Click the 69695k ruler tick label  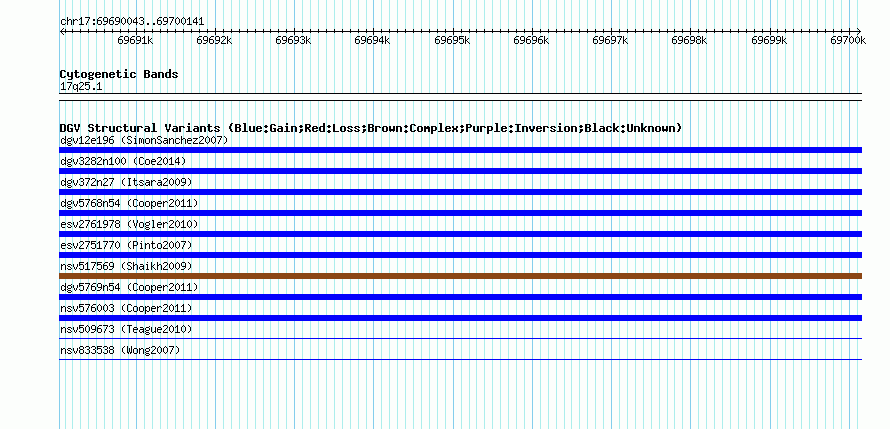pos(452,40)
